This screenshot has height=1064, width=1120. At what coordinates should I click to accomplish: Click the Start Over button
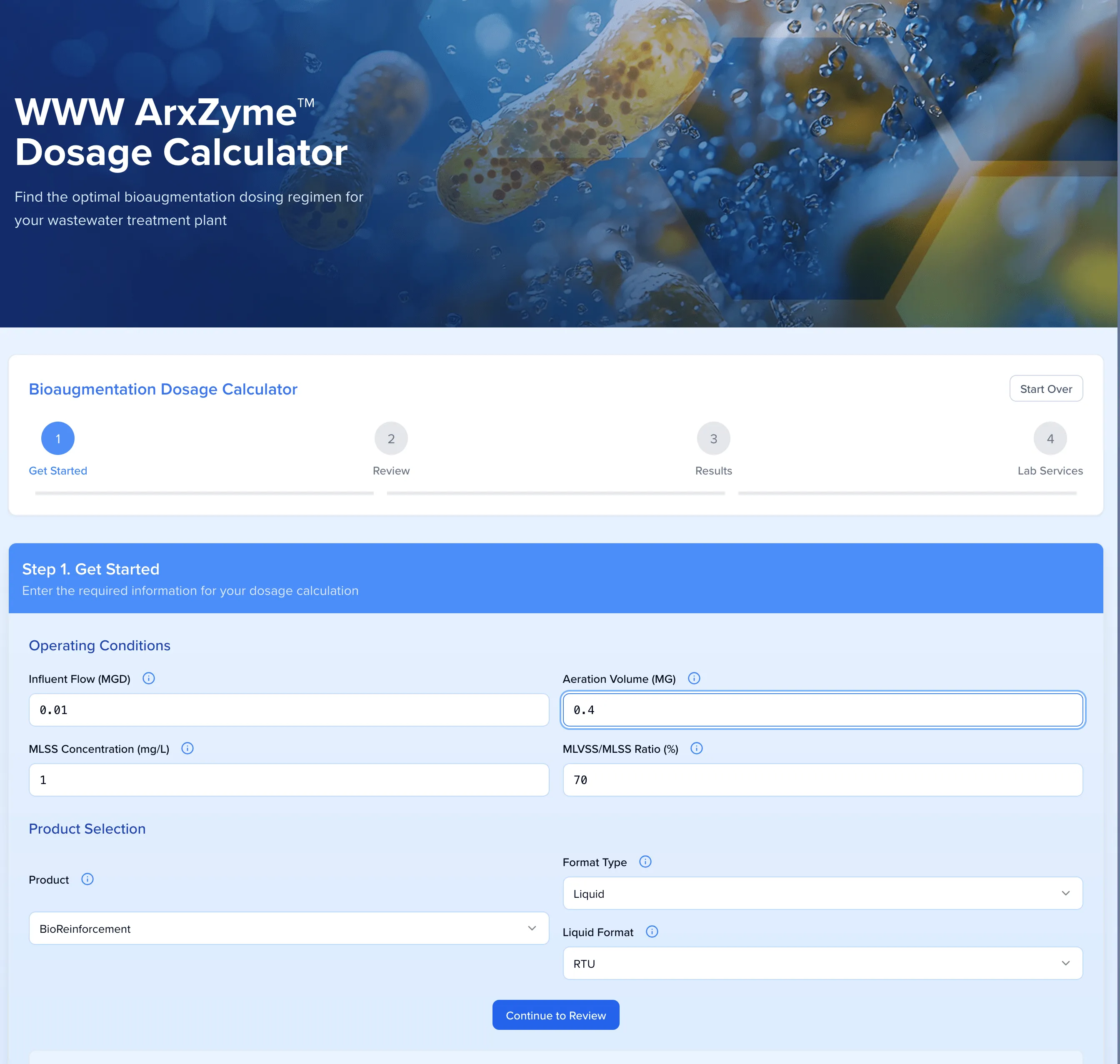(1046, 389)
